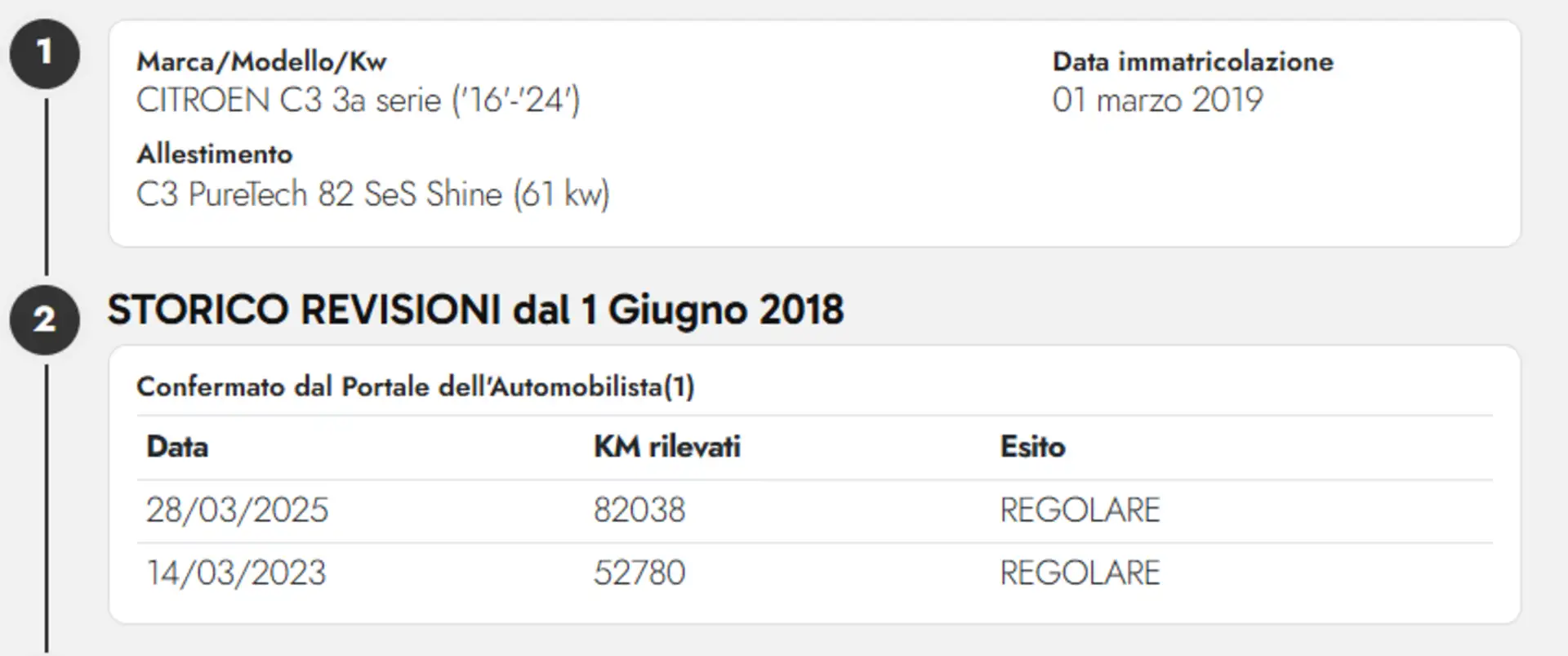Click the Allestimento label
1568x656 pixels.
coord(214,154)
